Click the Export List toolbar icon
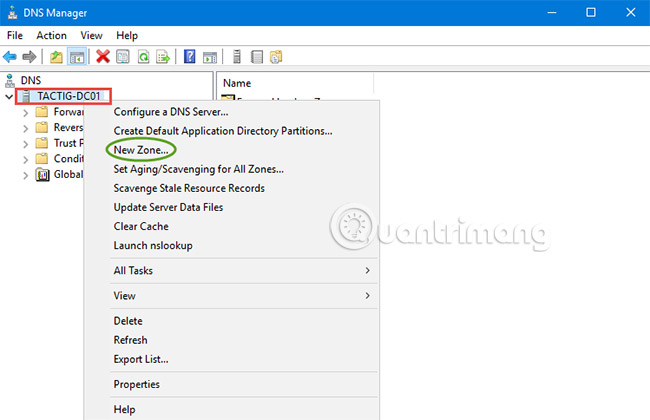 (163, 56)
